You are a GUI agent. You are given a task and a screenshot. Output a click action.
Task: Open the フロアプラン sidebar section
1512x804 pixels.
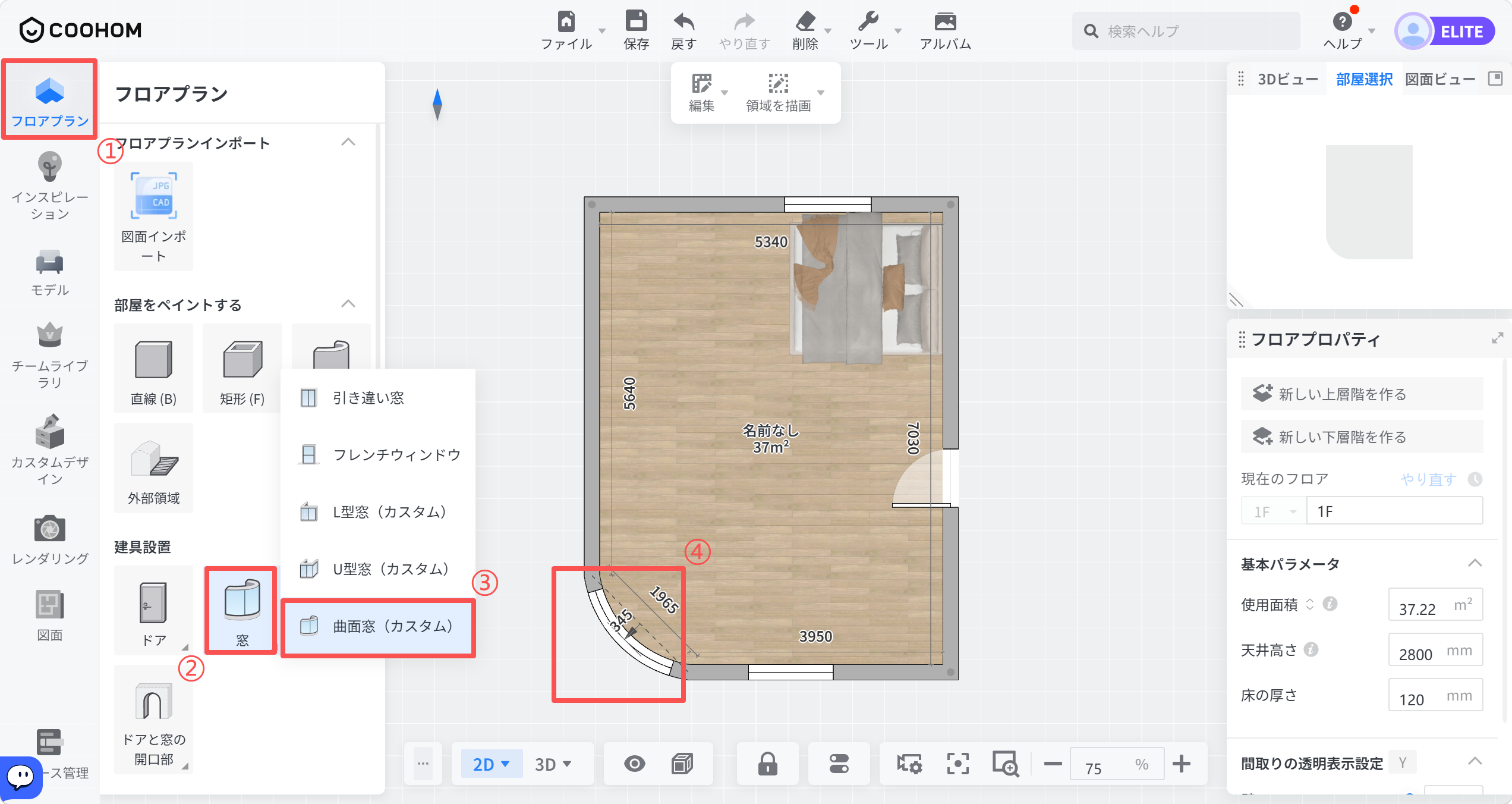(x=49, y=100)
